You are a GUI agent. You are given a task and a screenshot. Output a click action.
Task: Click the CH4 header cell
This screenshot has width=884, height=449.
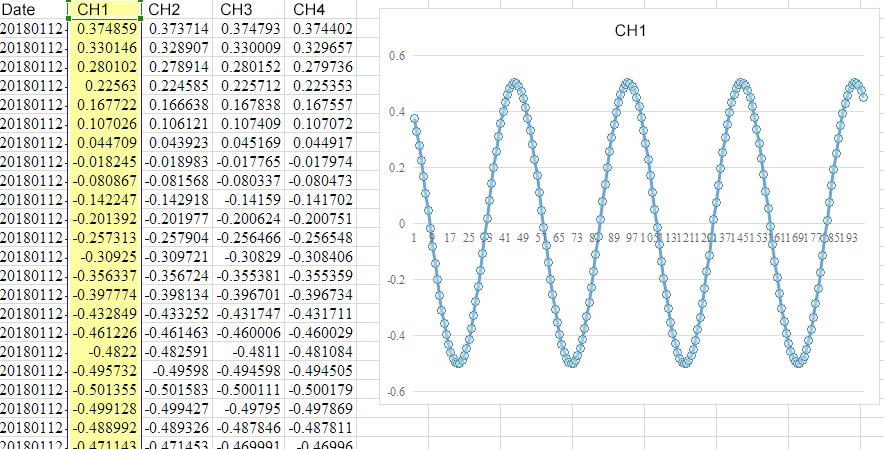(x=322, y=9)
